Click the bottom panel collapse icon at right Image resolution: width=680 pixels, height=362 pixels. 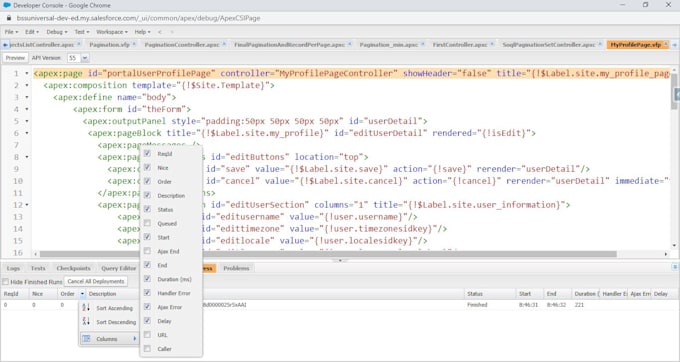pyautogui.click(x=675, y=267)
